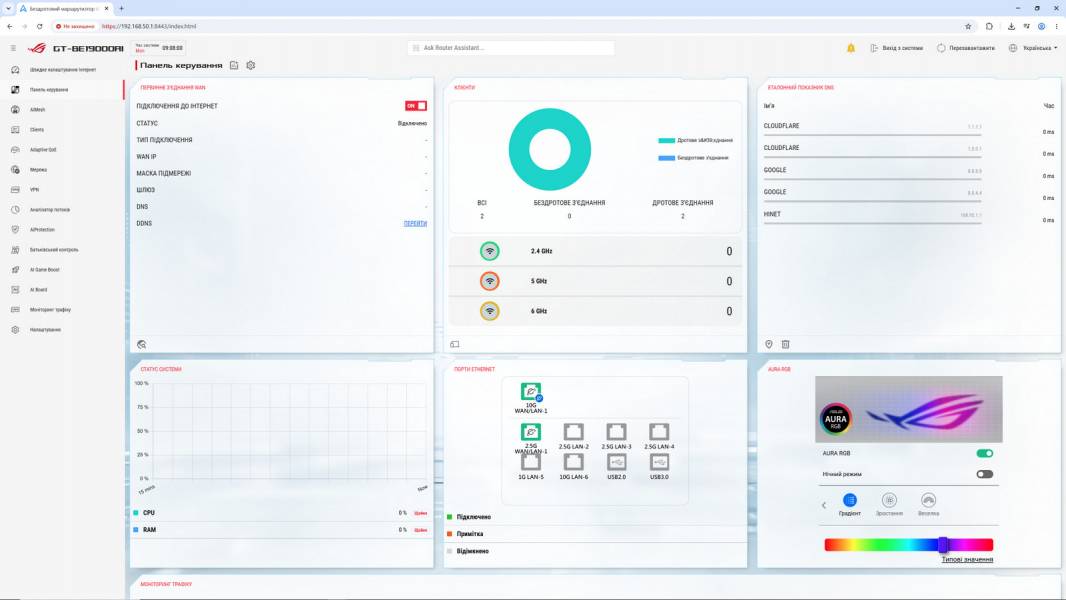Follow the ПЕРЕЙТИ link next to DDNS
This screenshot has width=1066, height=600.
[415, 224]
